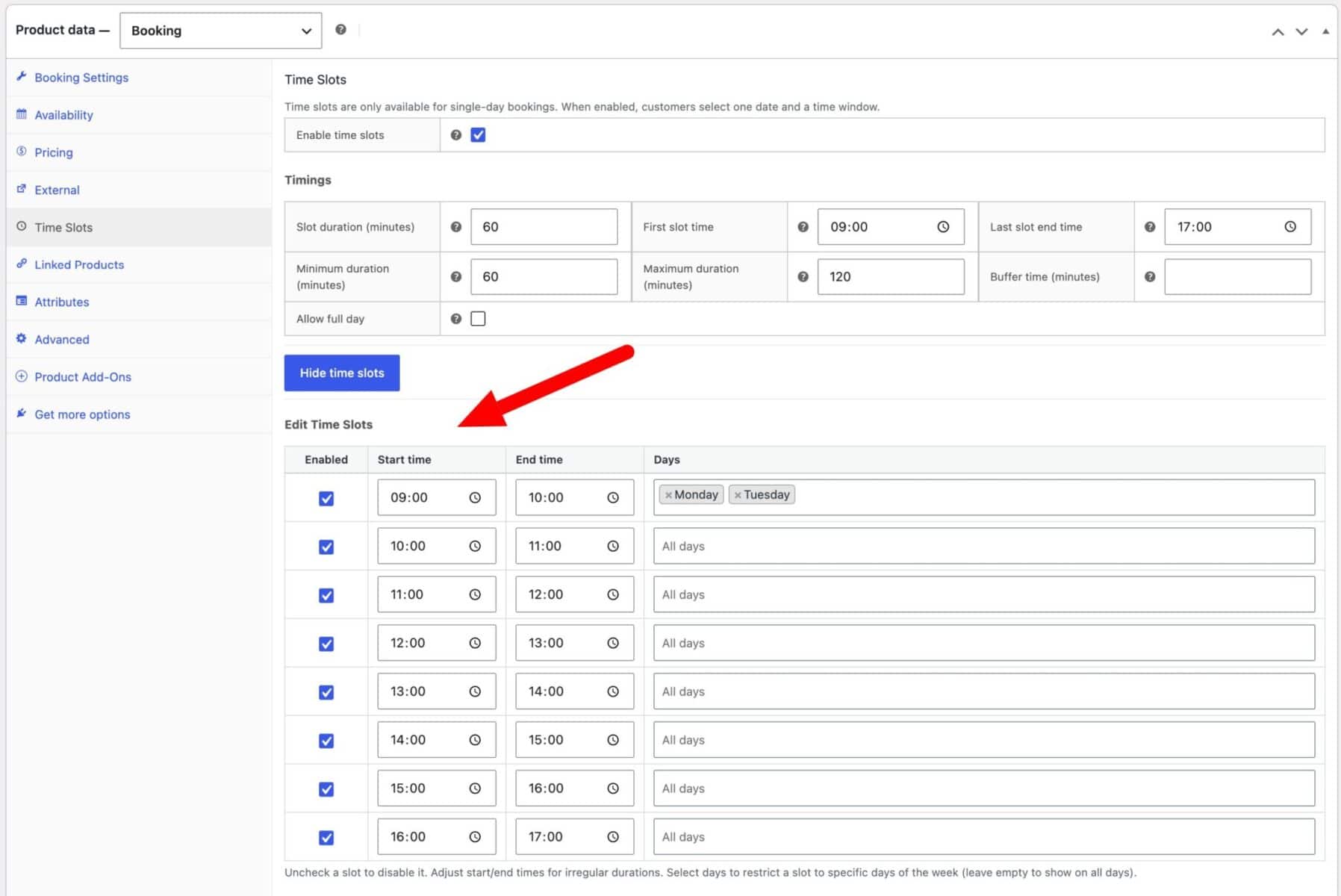Click clock icon in 11:00 start time field
Screen dimensions: 1341x896
pyautogui.click(x=475, y=595)
